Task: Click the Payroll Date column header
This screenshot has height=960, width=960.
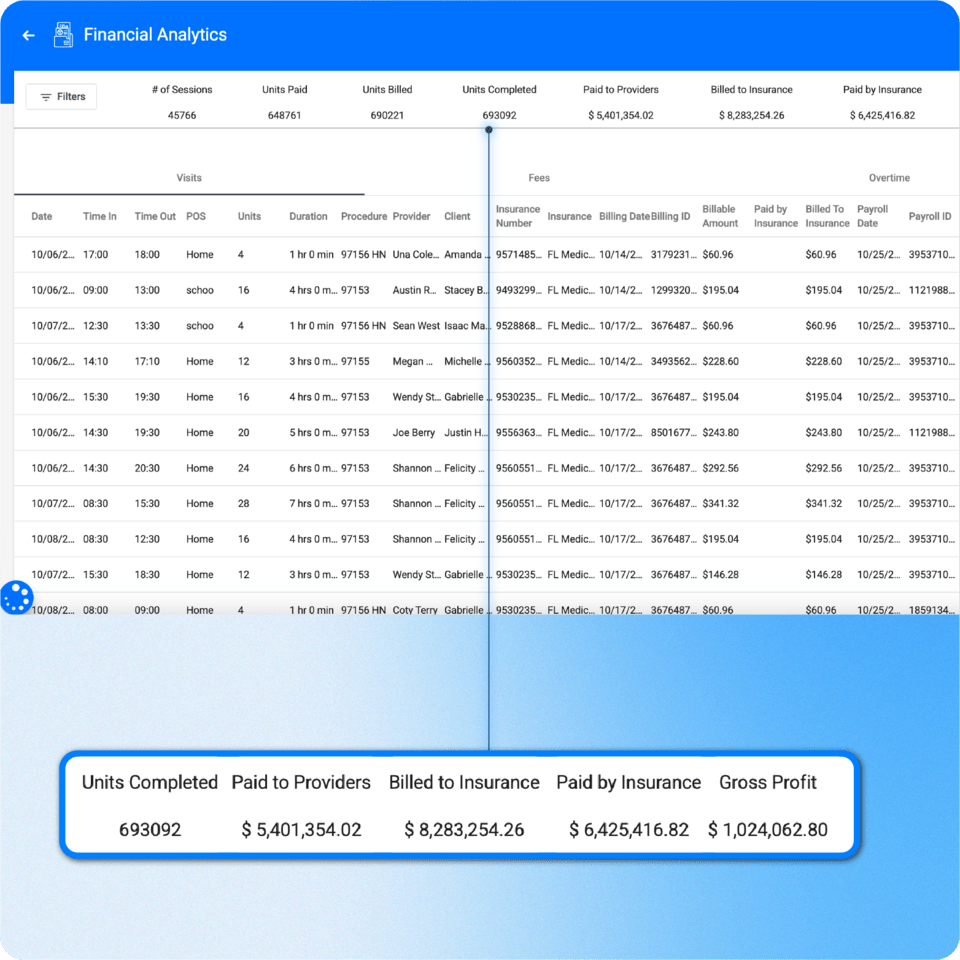Action: (872, 216)
